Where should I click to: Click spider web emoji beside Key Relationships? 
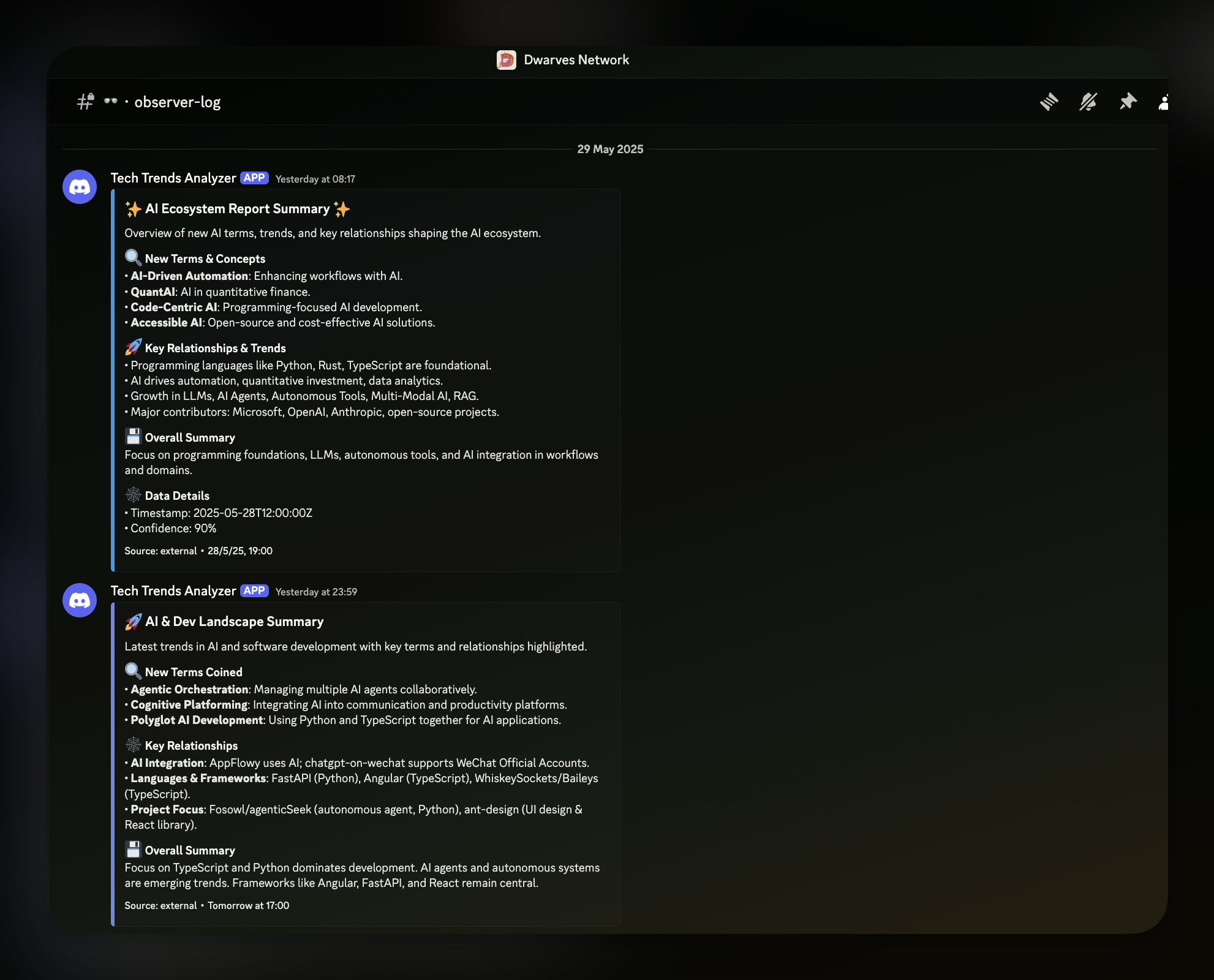click(x=133, y=744)
